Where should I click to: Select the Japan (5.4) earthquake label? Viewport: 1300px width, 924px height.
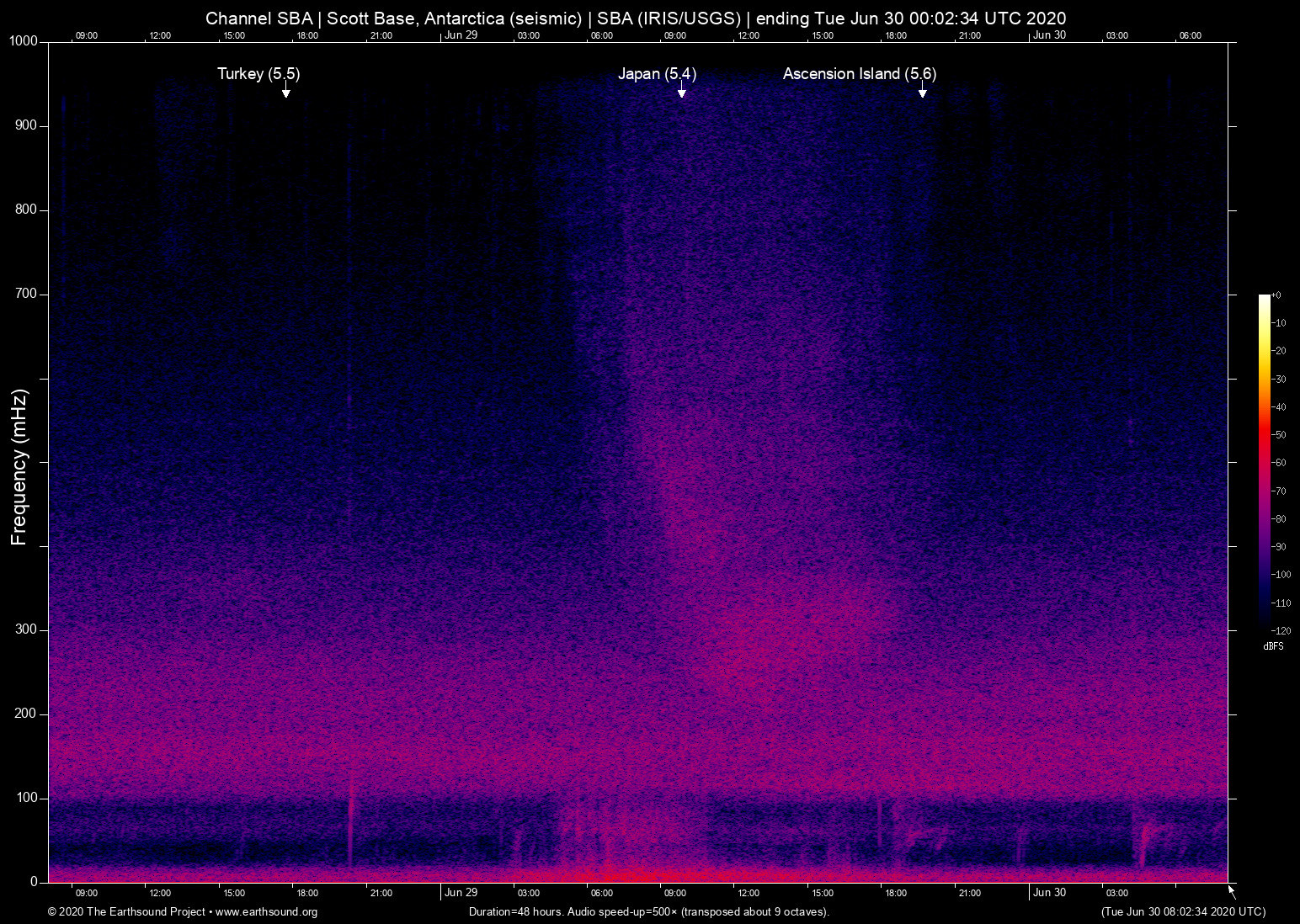point(657,74)
